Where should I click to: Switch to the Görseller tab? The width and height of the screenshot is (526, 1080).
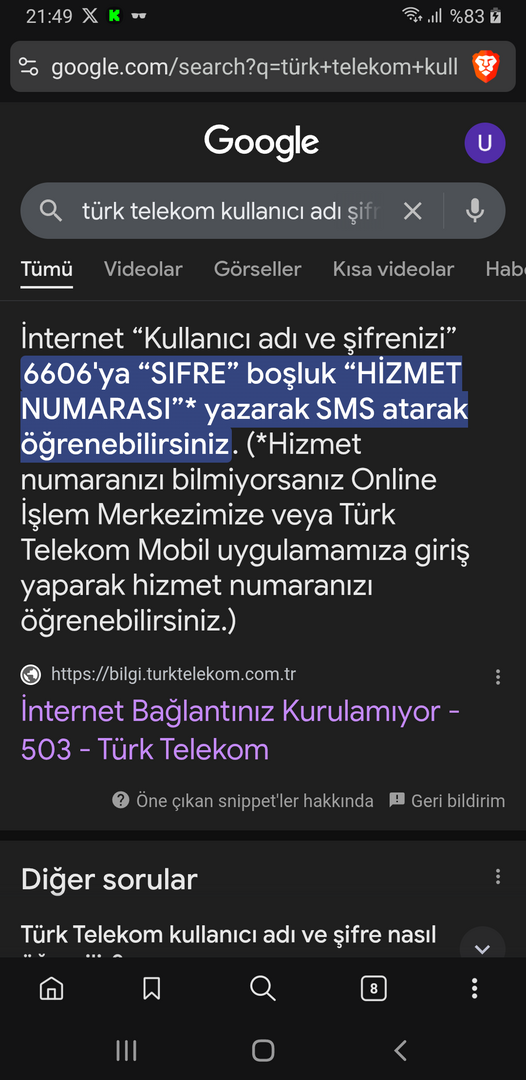point(257,269)
